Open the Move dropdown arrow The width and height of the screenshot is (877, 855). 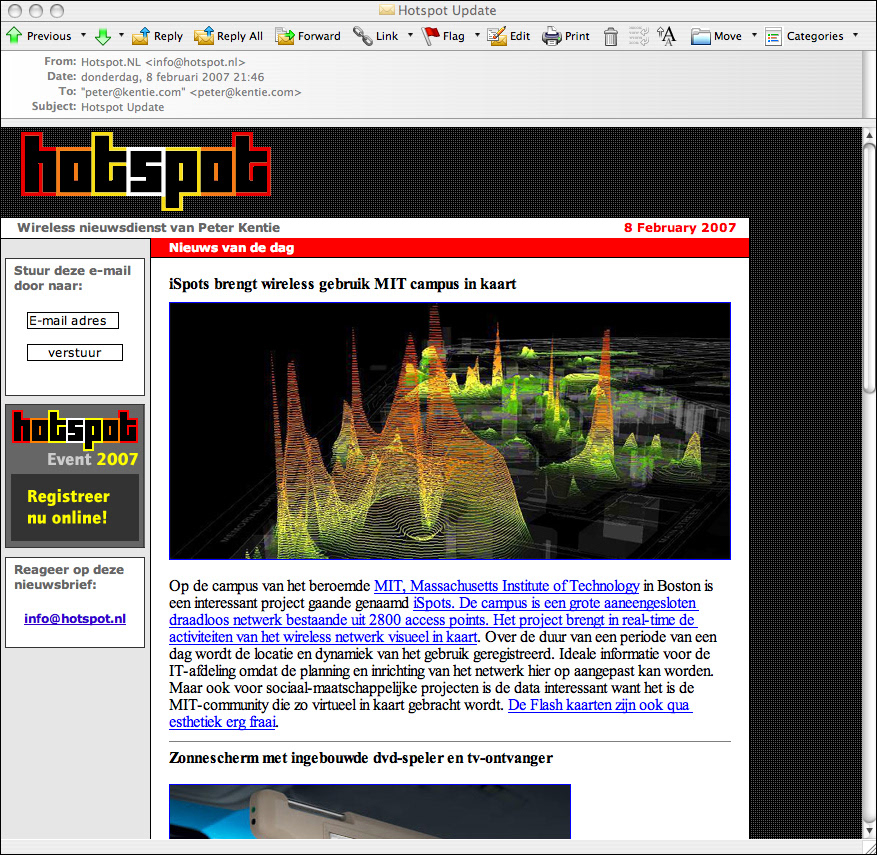[754, 35]
